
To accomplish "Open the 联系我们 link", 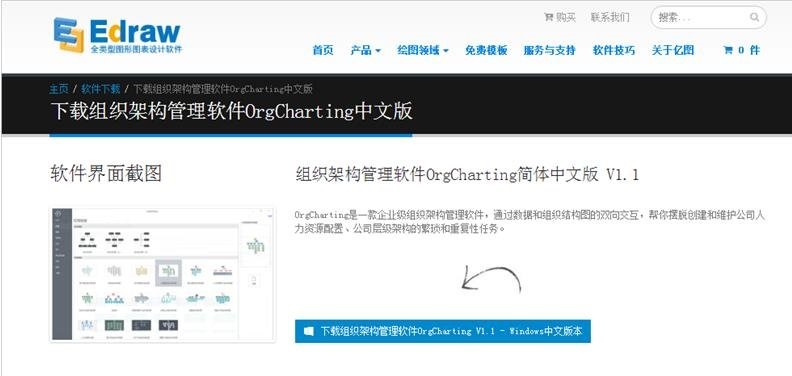I will [x=610, y=18].
